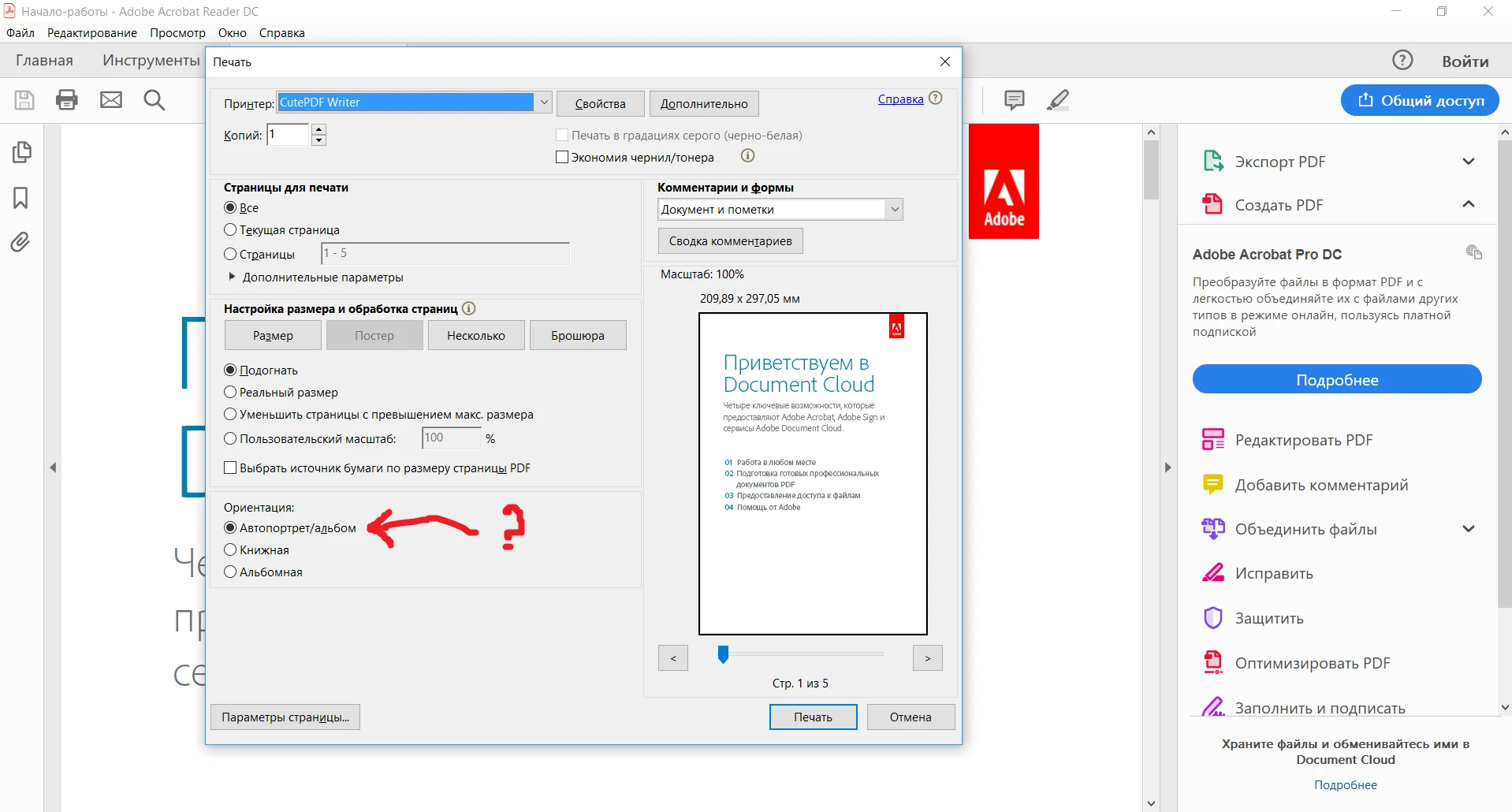The height and width of the screenshot is (812, 1512).
Task: Click info icon beside Экономия чернил/тонера
Action: click(747, 156)
